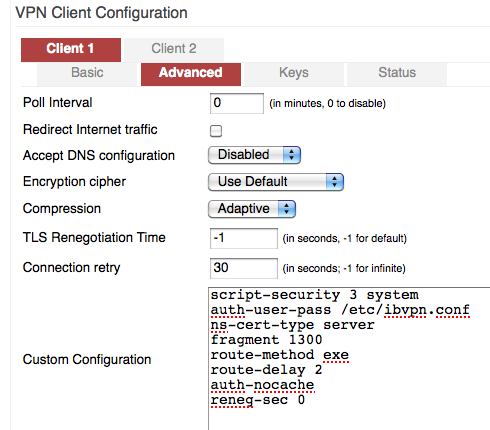The image size is (490, 430).
Task: Click the stepper arrows on Disabled dropdown
Action: pyautogui.click(x=292, y=155)
